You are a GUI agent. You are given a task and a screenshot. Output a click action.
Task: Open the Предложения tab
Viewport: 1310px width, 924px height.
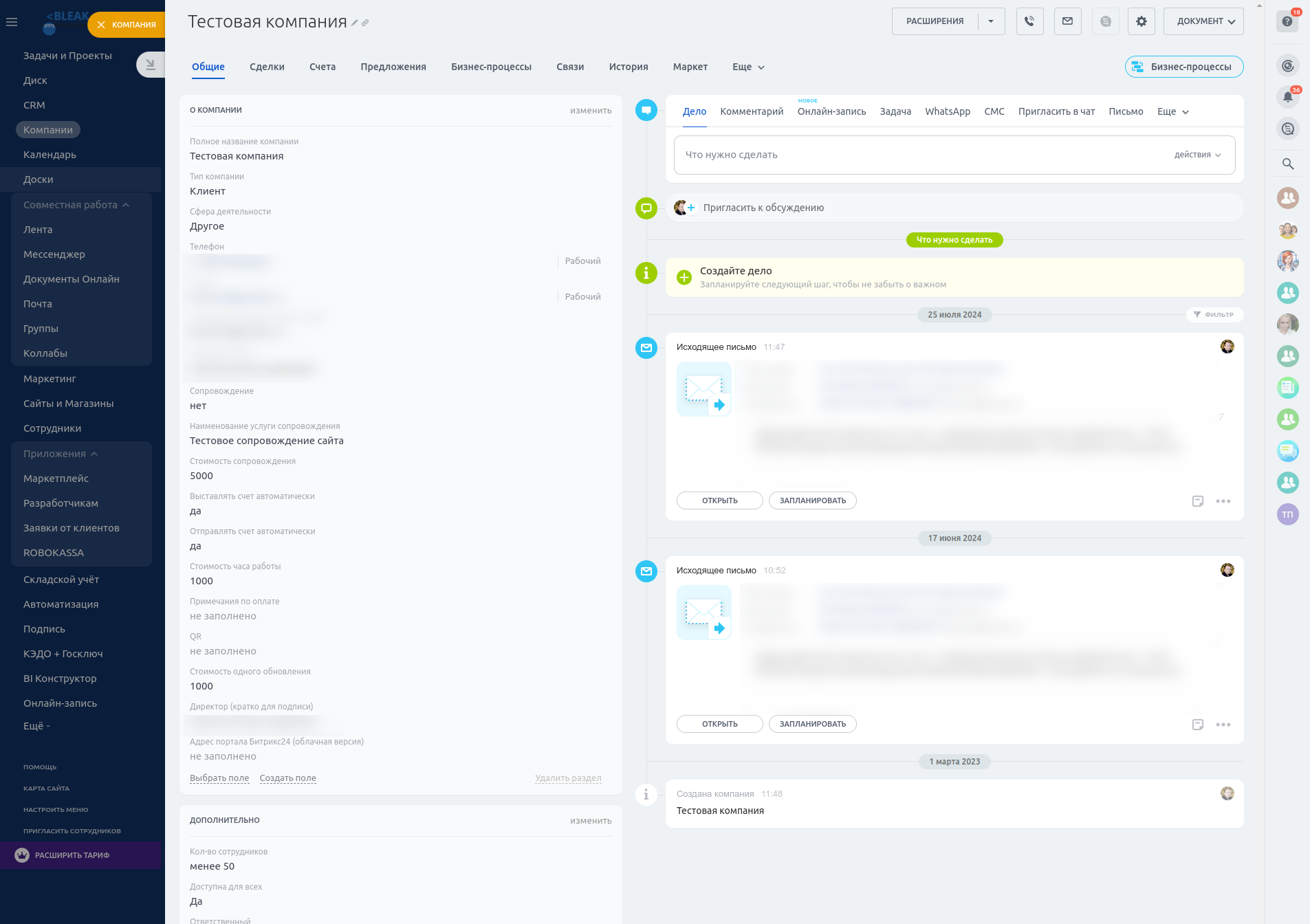pyautogui.click(x=393, y=67)
